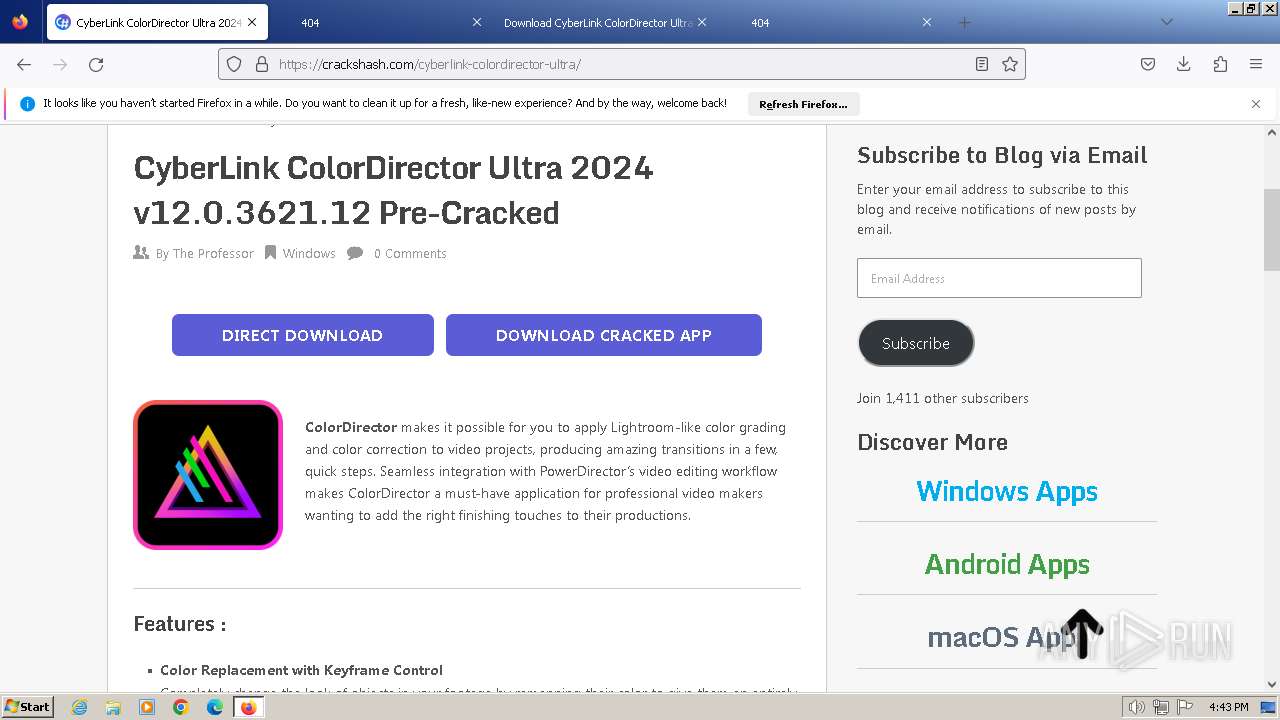The height and width of the screenshot is (720, 1280).
Task: Dismiss the Firefox refresh notification bar
Action: click(1256, 104)
